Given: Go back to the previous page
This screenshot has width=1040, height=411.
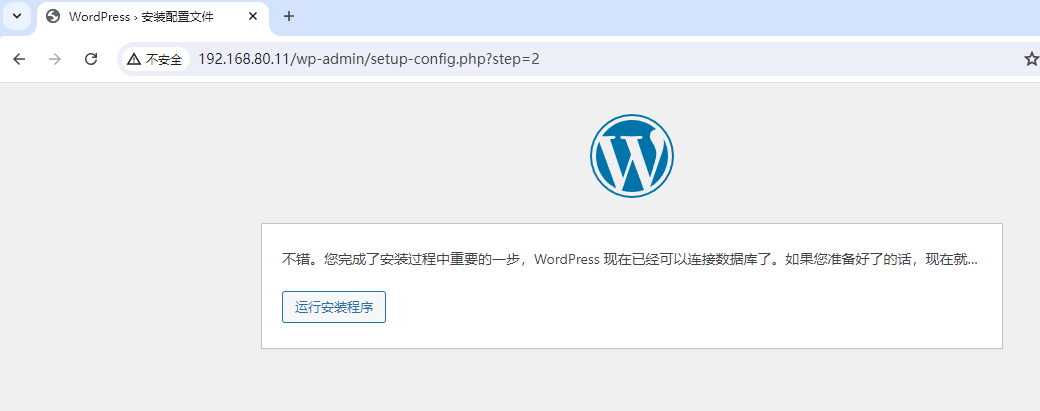Looking at the screenshot, I should [x=19, y=59].
